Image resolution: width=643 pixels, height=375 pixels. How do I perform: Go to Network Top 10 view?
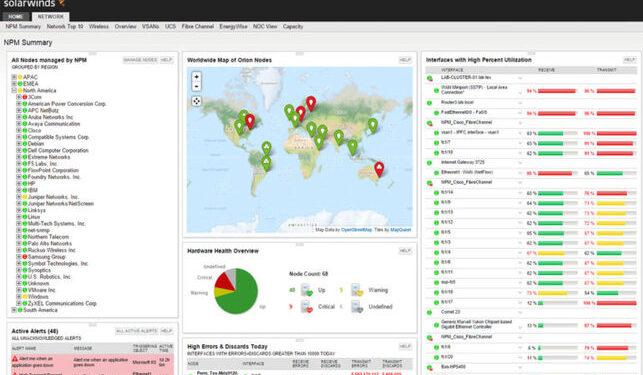point(65,27)
